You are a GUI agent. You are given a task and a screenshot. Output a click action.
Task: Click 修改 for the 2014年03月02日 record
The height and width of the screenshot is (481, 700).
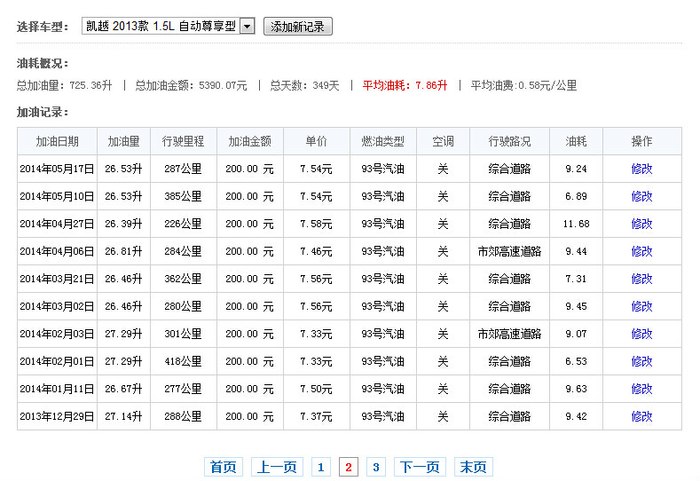point(641,306)
